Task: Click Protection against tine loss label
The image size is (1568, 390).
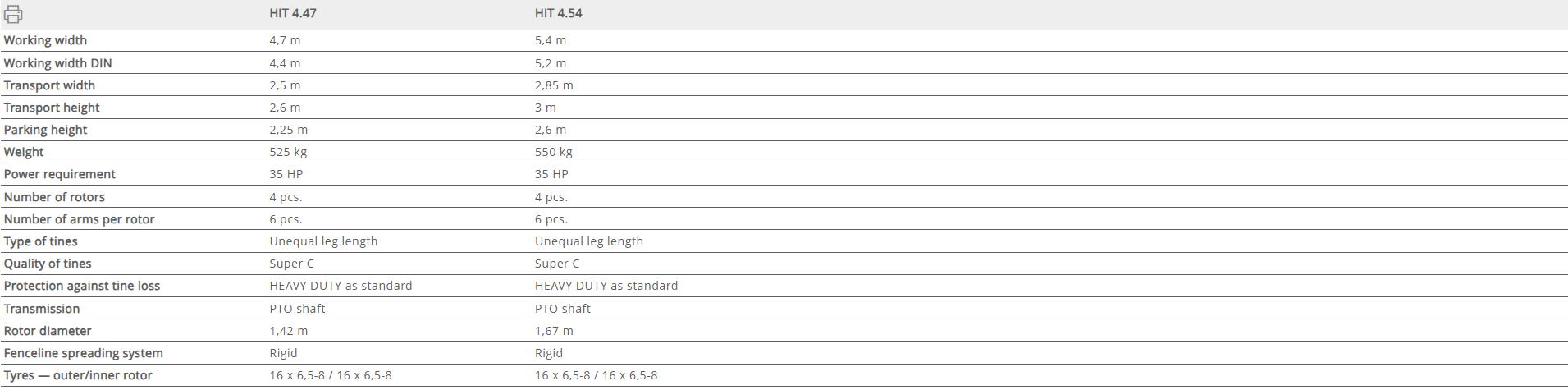Action: tap(82, 286)
